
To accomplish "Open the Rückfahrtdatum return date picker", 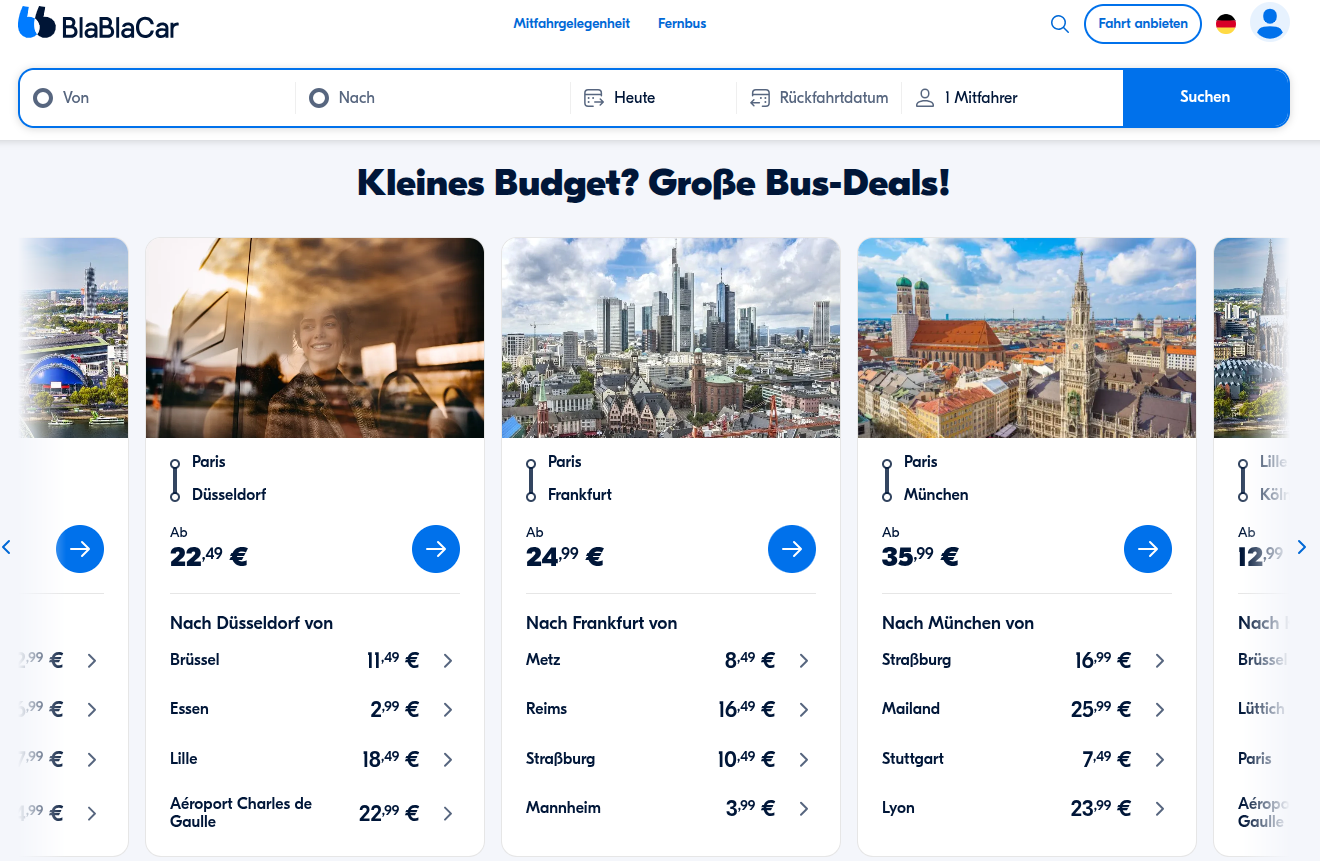I will point(820,98).
